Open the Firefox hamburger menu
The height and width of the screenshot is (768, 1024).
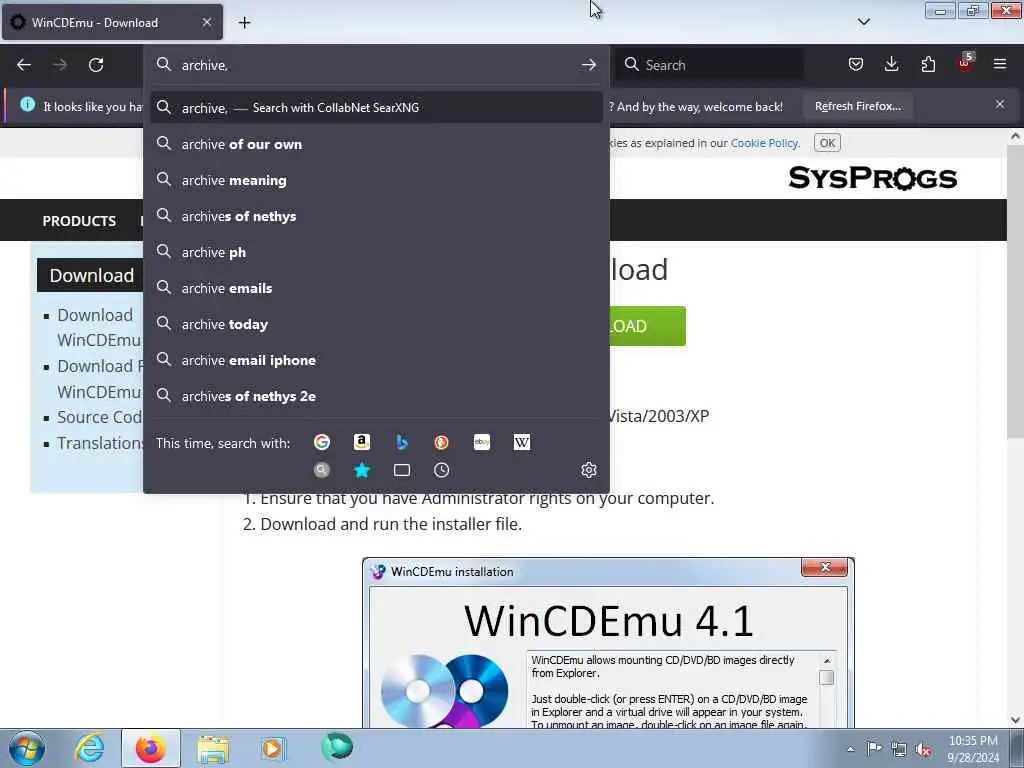(1000, 64)
